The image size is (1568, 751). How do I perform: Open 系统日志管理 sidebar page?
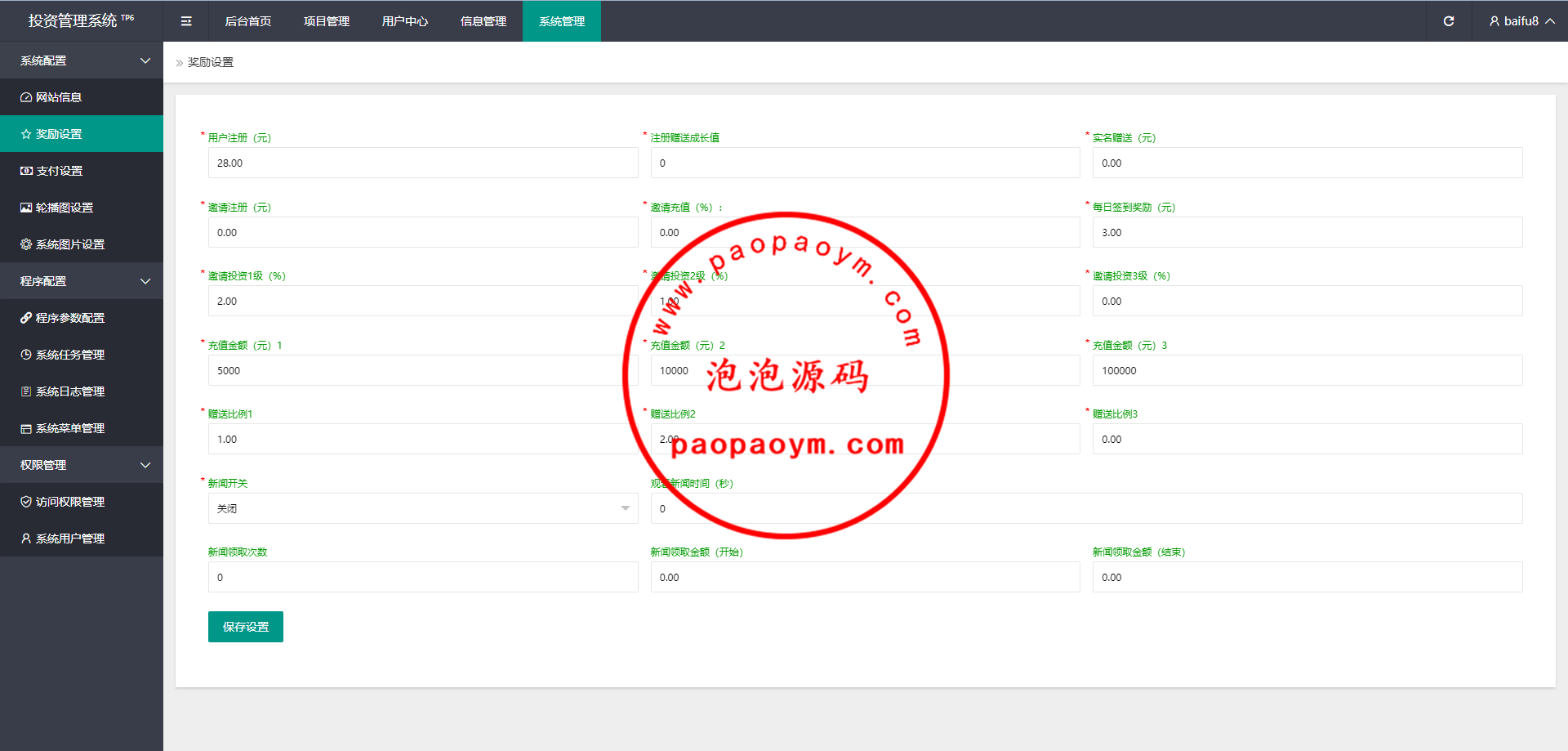[x=82, y=391]
